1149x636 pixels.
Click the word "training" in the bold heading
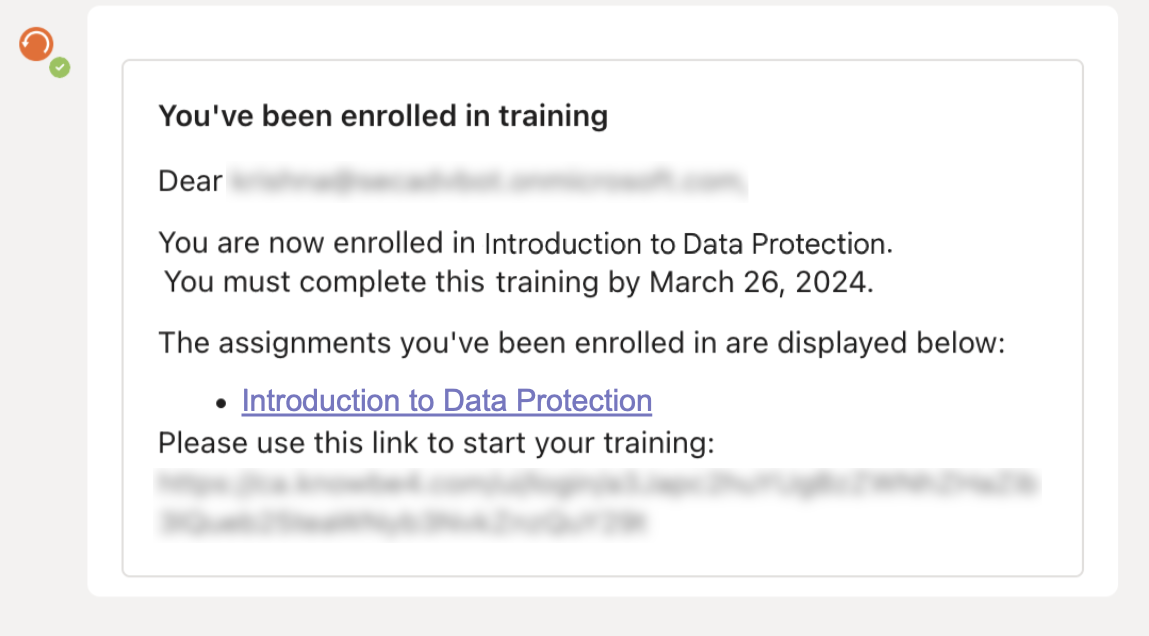553,116
